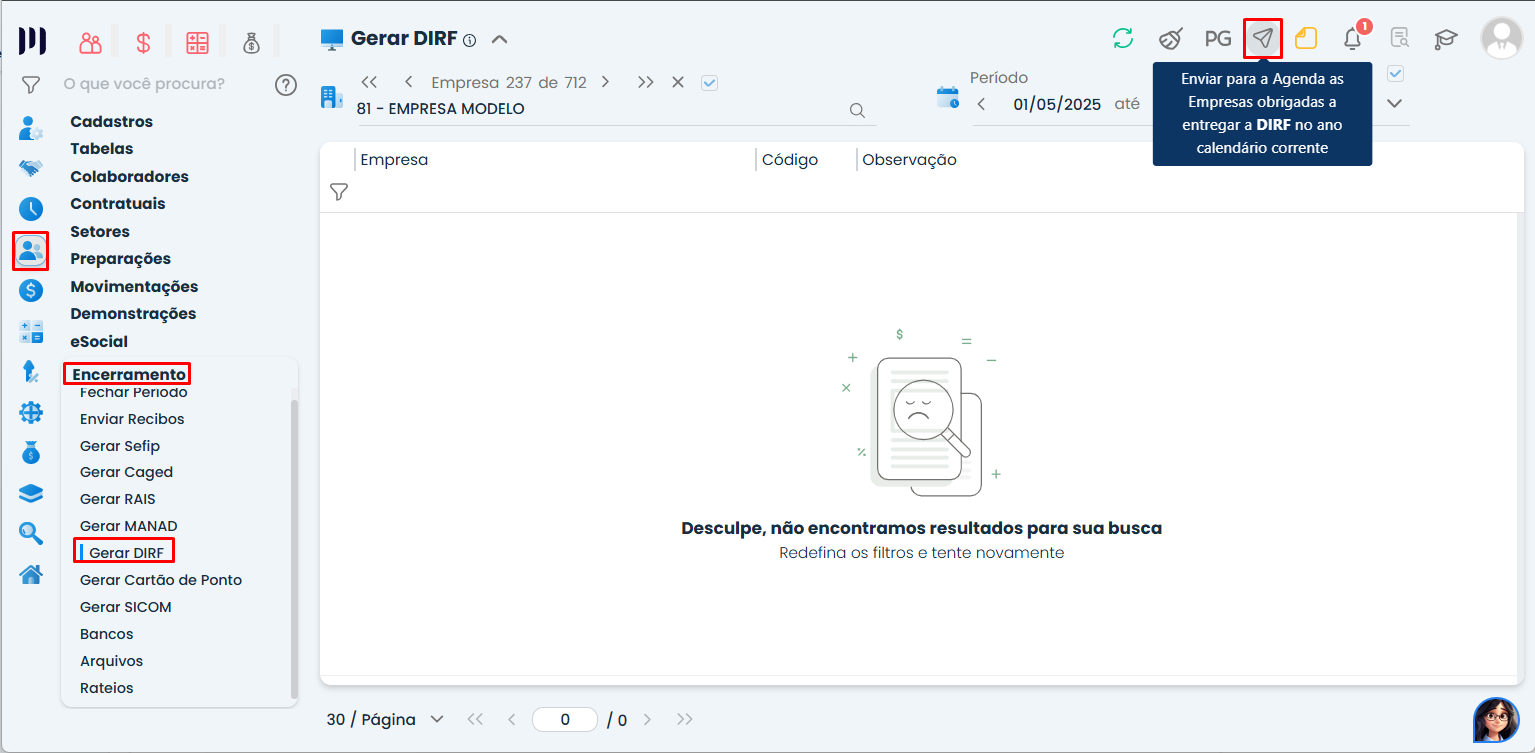Toggle the checkbox beside the Período field
The height and width of the screenshot is (753, 1535).
pos(1396,74)
